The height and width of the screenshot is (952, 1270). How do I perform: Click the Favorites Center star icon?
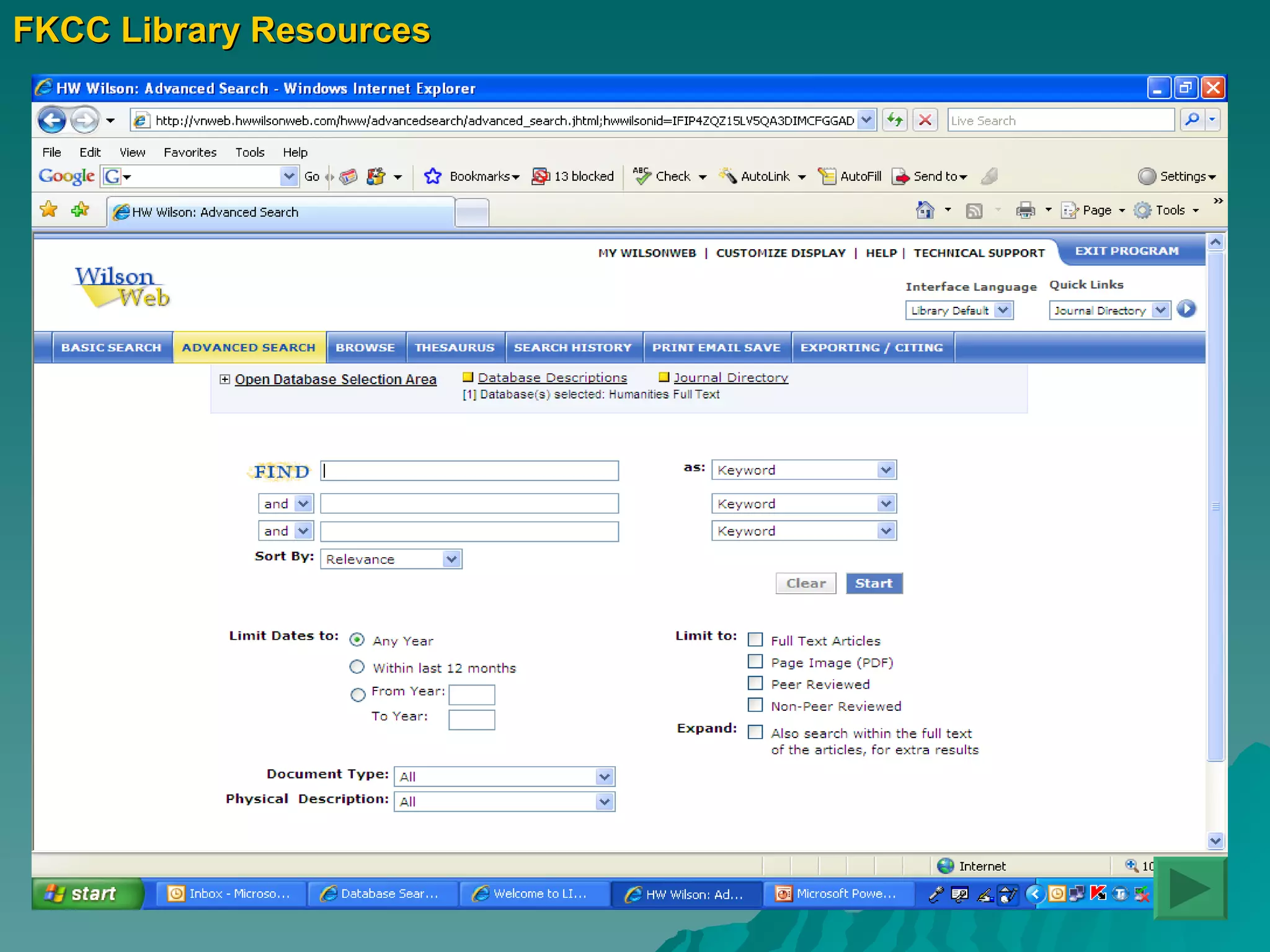(x=48, y=210)
